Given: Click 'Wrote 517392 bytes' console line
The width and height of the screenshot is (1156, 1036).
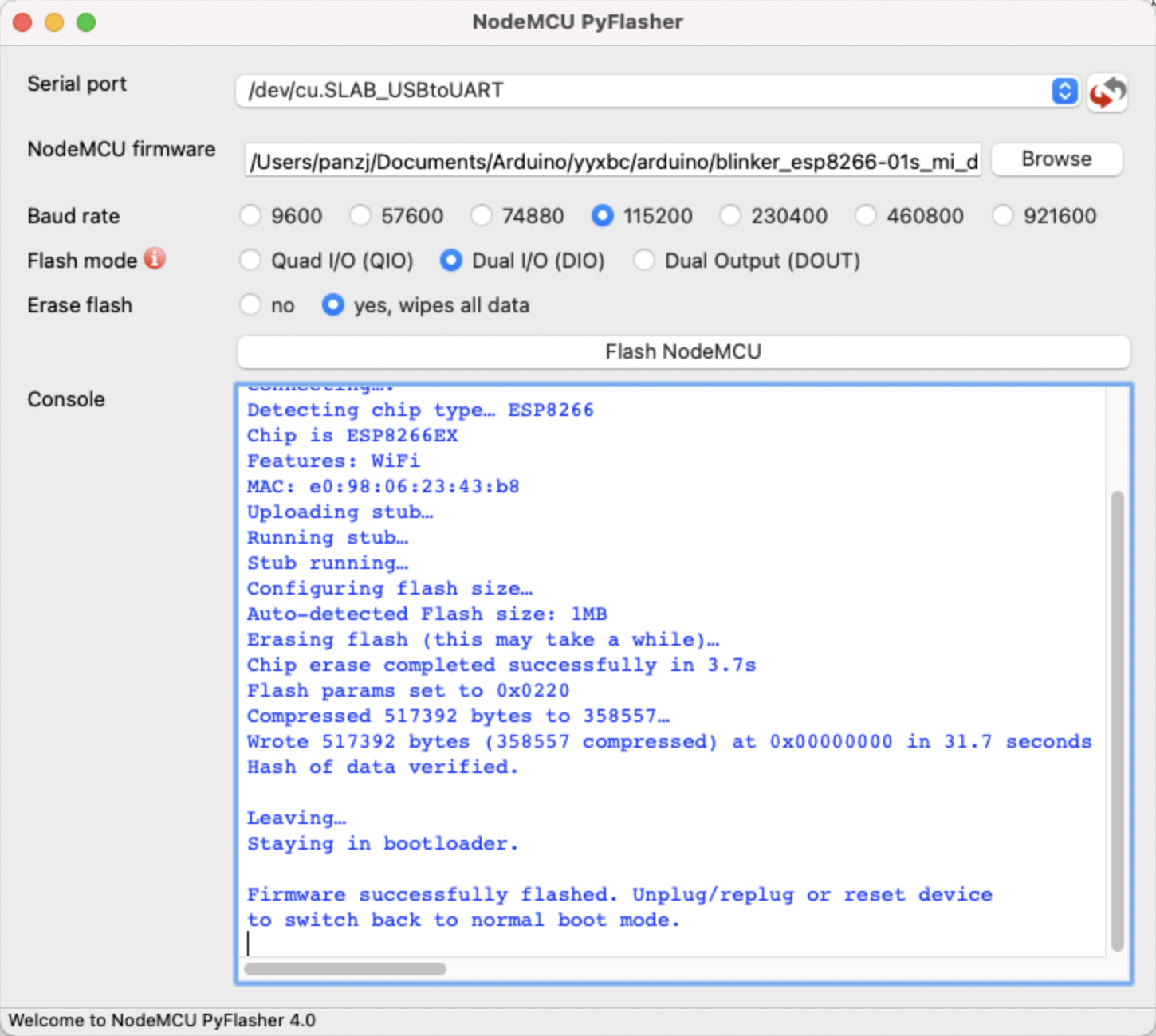Looking at the screenshot, I should pos(670,741).
